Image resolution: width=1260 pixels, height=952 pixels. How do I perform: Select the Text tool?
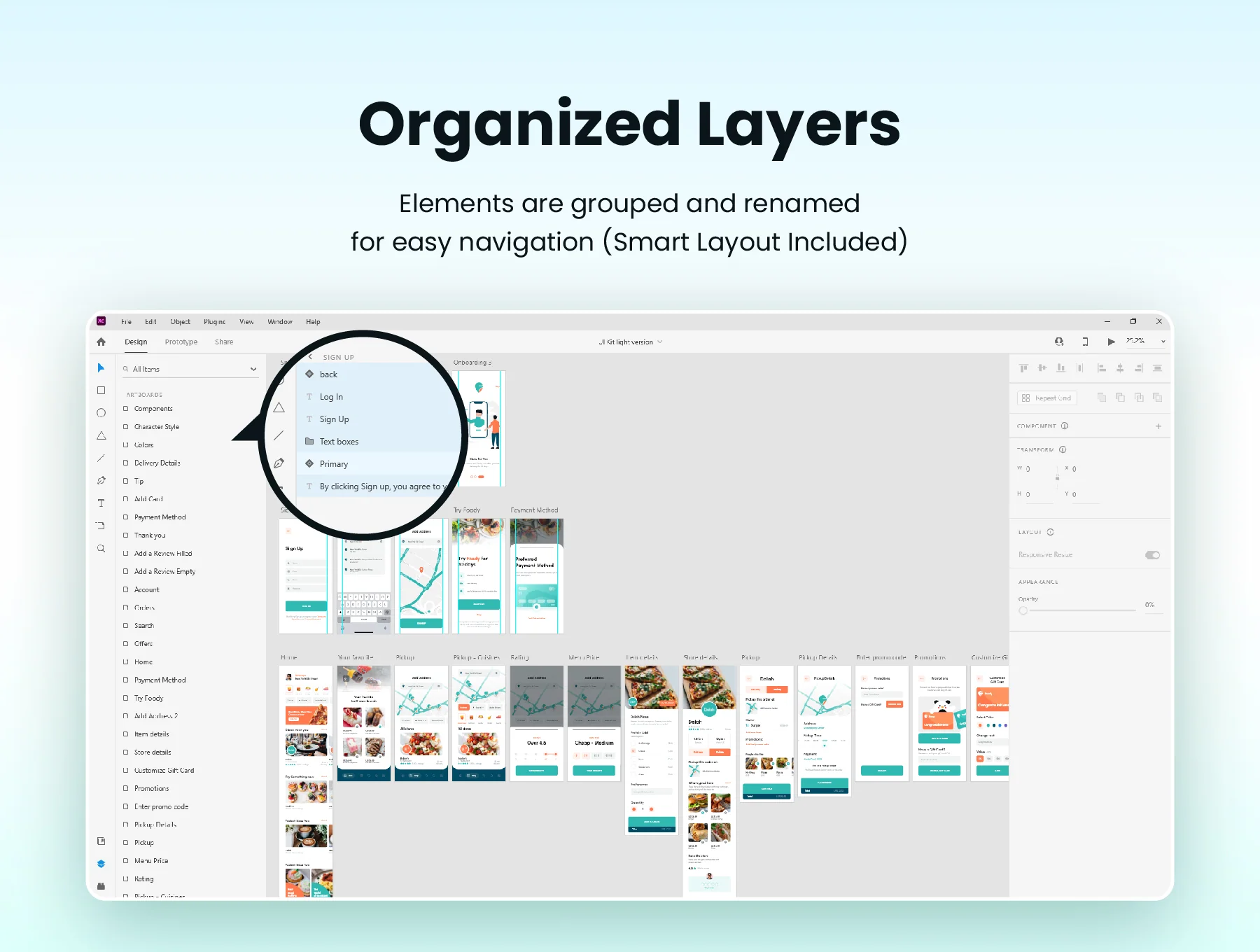[x=101, y=503]
